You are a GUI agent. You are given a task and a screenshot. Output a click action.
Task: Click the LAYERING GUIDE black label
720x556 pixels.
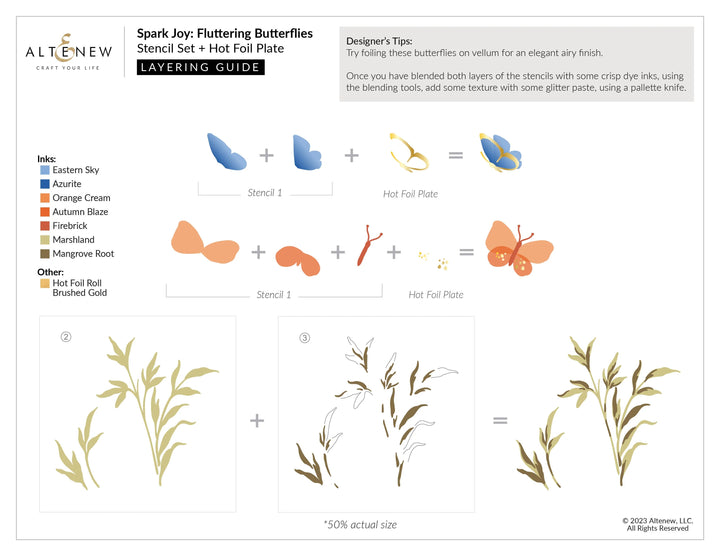[x=200, y=68]
